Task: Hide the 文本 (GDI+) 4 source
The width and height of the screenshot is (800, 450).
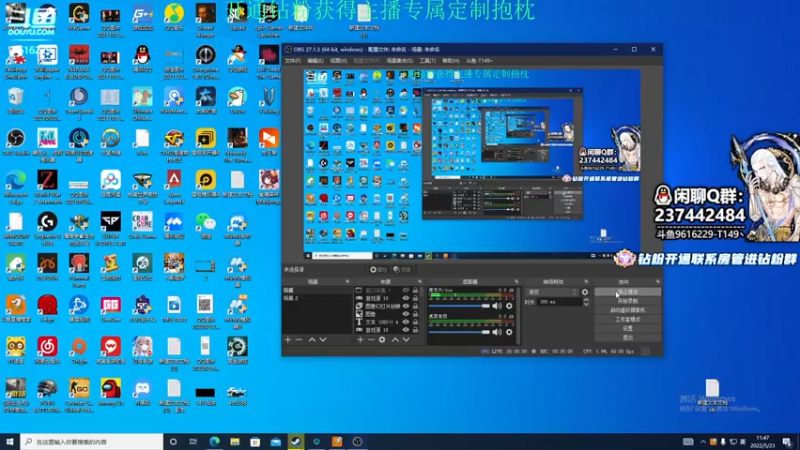Action: 406,322
